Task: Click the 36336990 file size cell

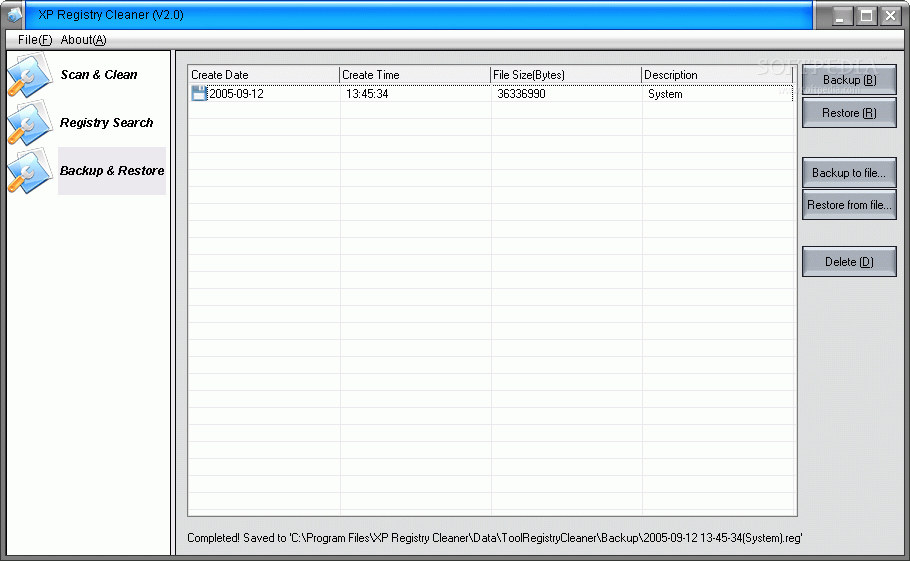Action: pyautogui.click(x=521, y=94)
